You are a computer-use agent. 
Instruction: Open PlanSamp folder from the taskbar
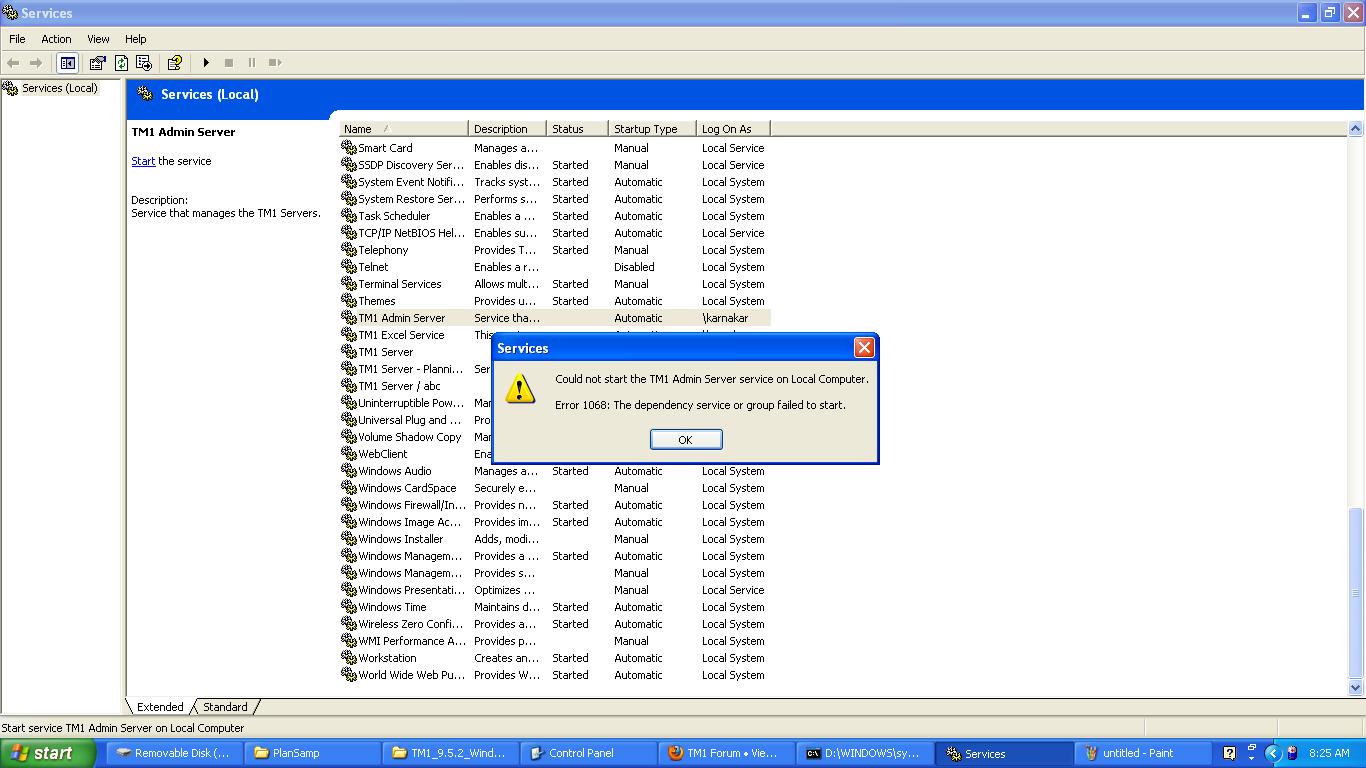(x=314, y=753)
